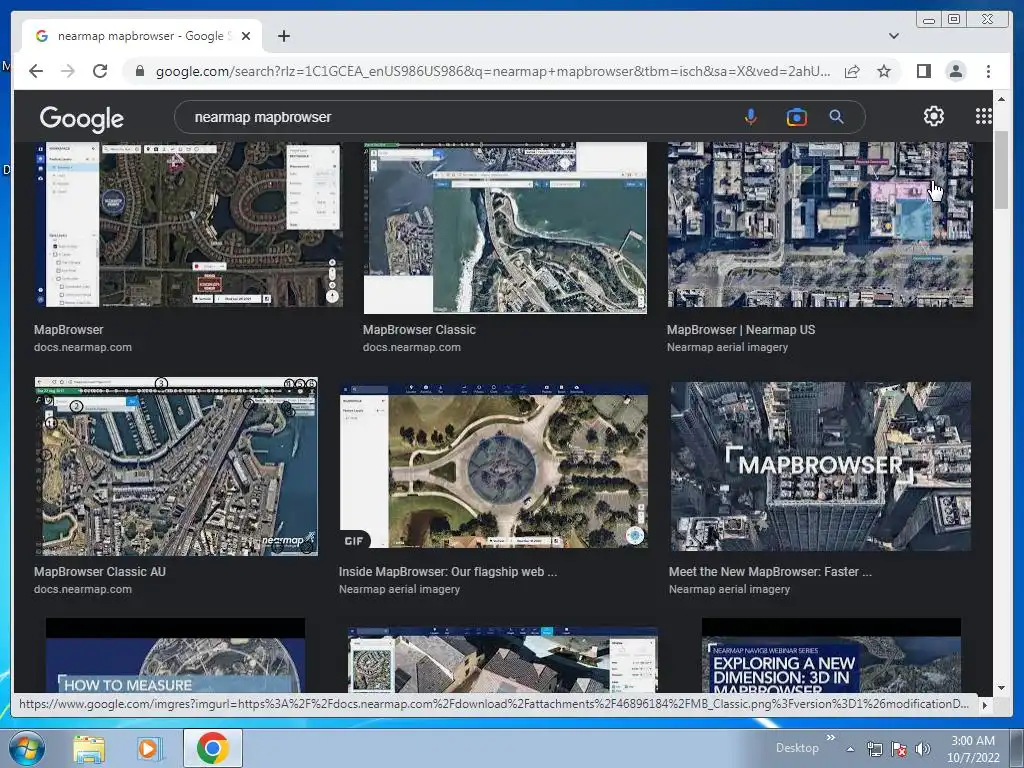Go to the Google home logo

point(82,118)
